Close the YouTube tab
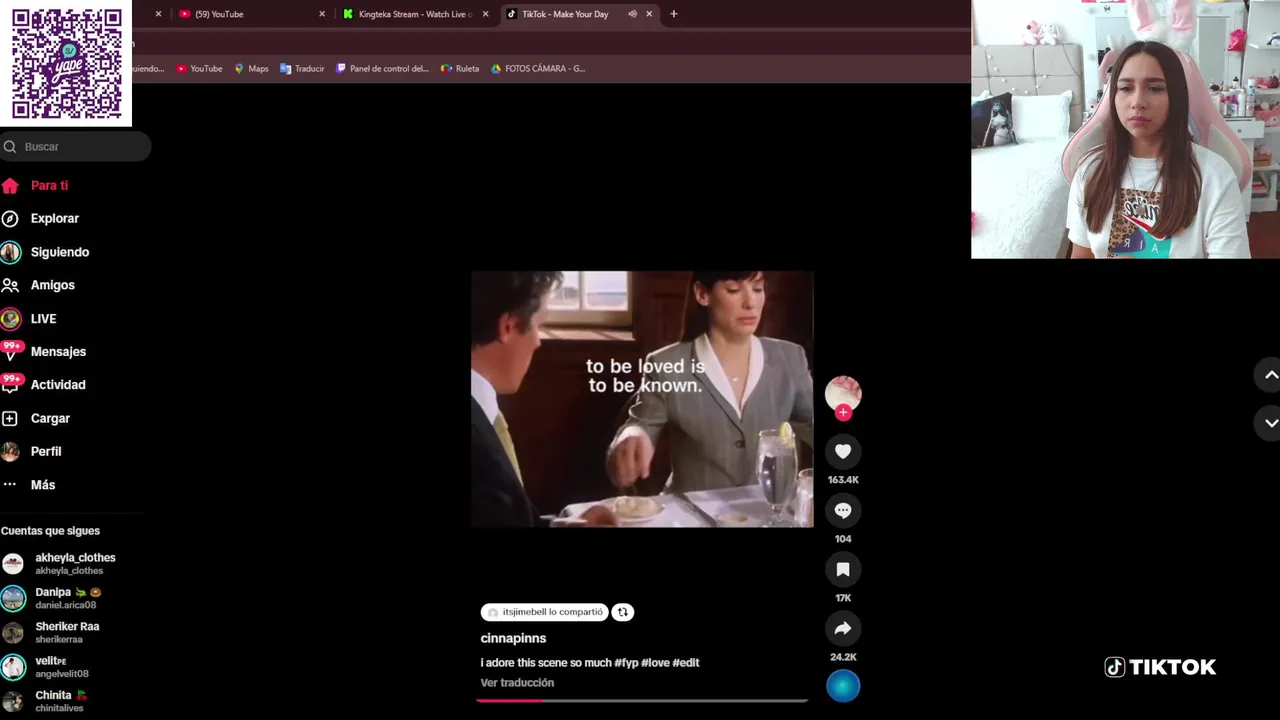Image resolution: width=1280 pixels, height=720 pixels. [x=322, y=14]
